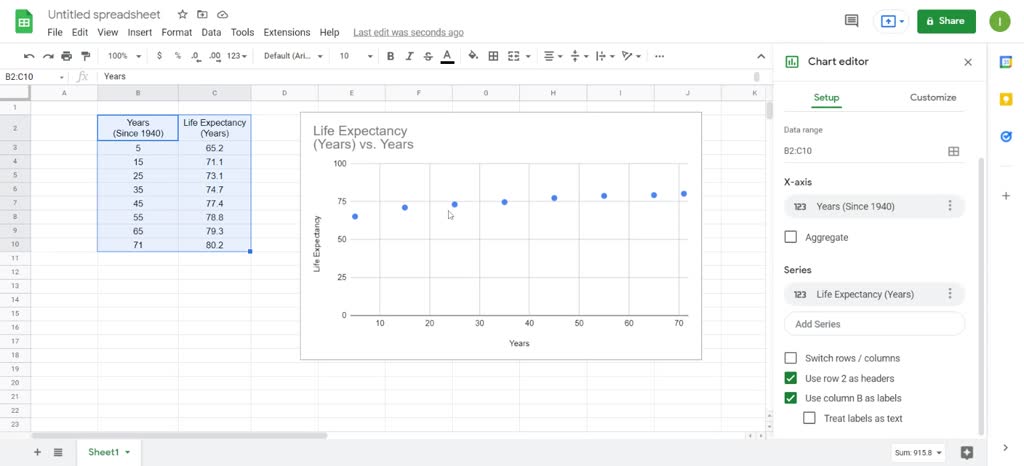Open the Borders tool

(493, 56)
